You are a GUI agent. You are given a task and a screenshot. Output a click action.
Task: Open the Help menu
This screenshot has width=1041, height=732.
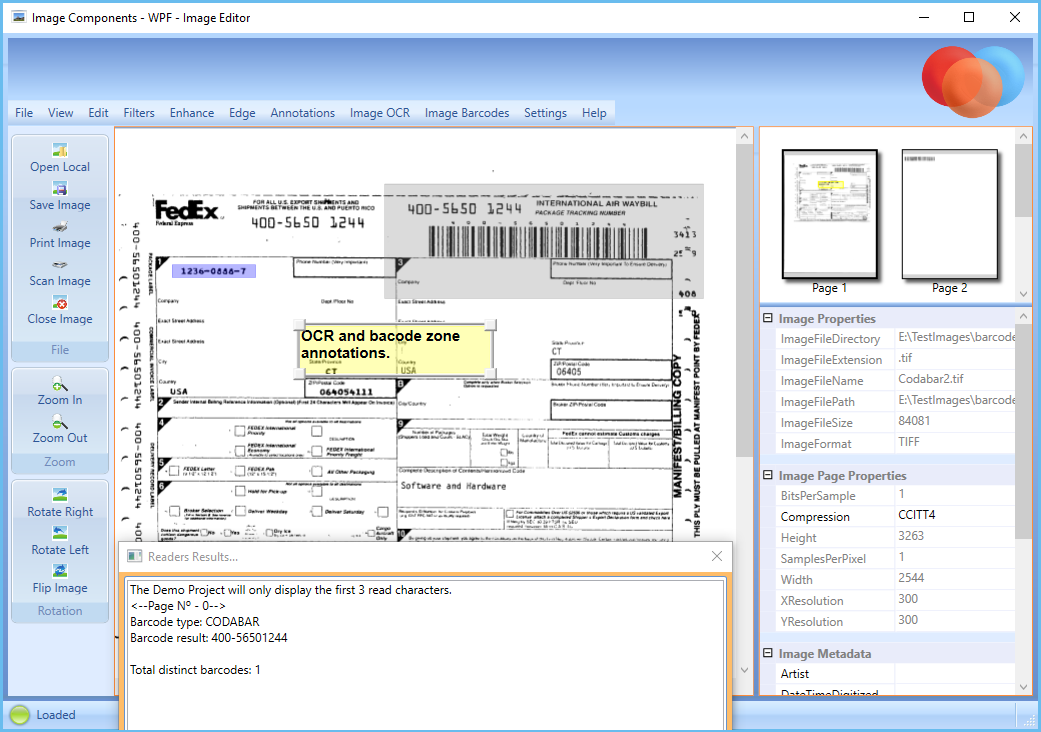(x=594, y=113)
